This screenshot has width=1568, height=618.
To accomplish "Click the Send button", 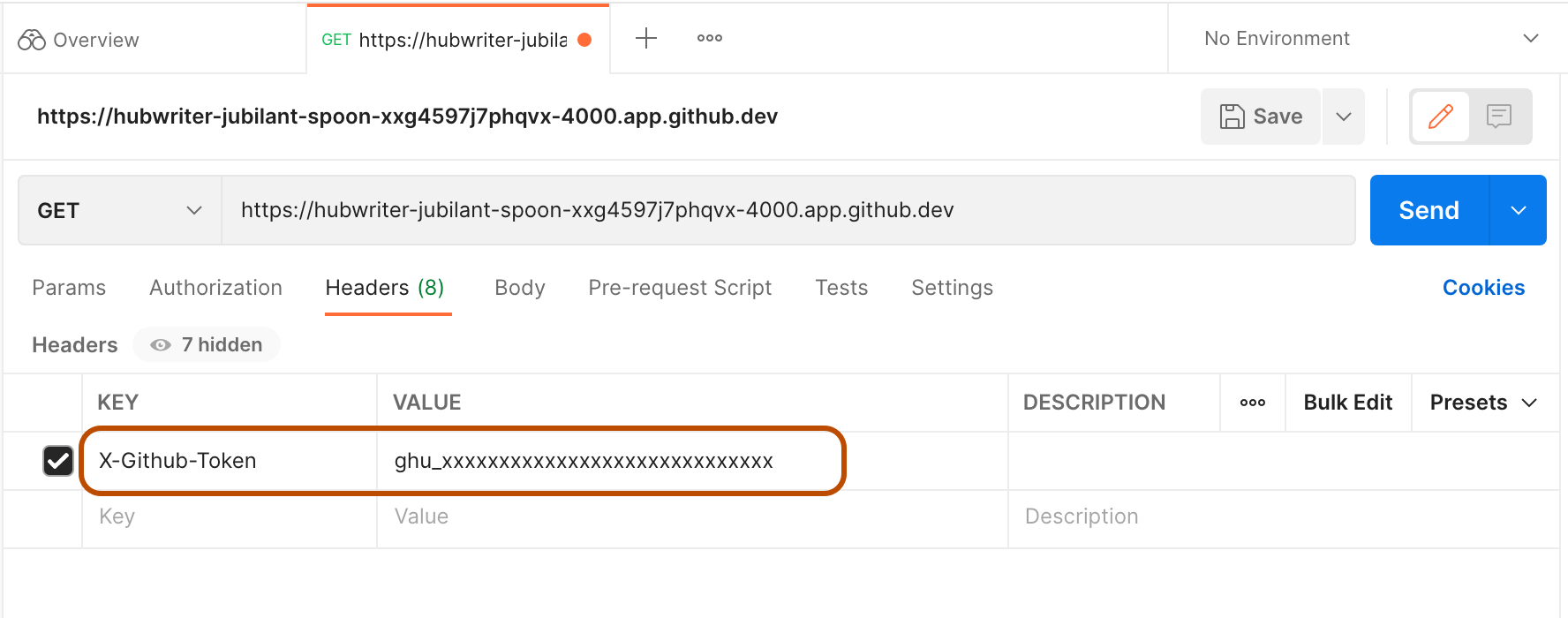I will [1428, 210].
